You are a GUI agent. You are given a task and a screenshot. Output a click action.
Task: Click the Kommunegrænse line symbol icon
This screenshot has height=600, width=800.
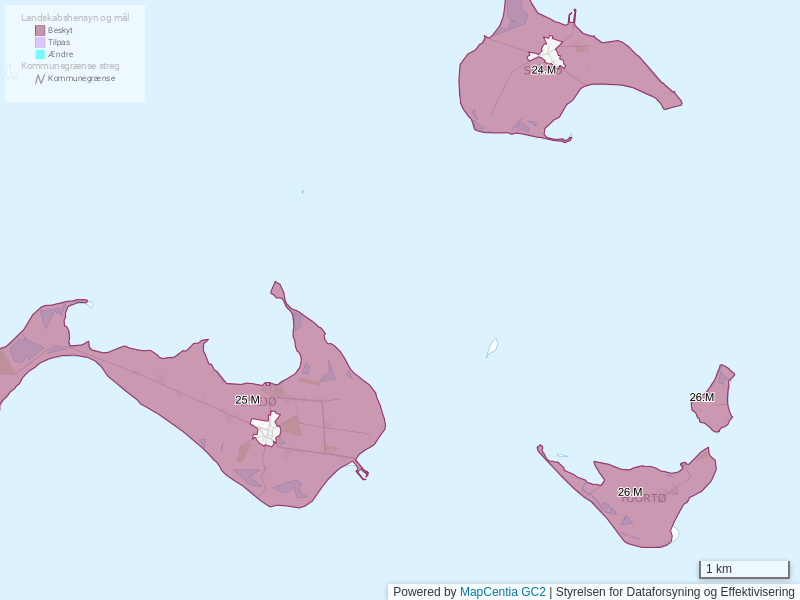tap(40, 79)
